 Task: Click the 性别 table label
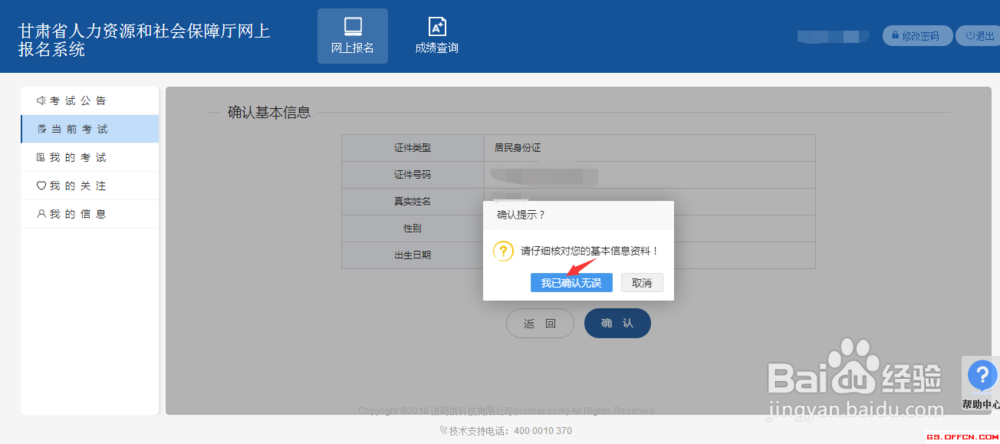pos(413,228)
